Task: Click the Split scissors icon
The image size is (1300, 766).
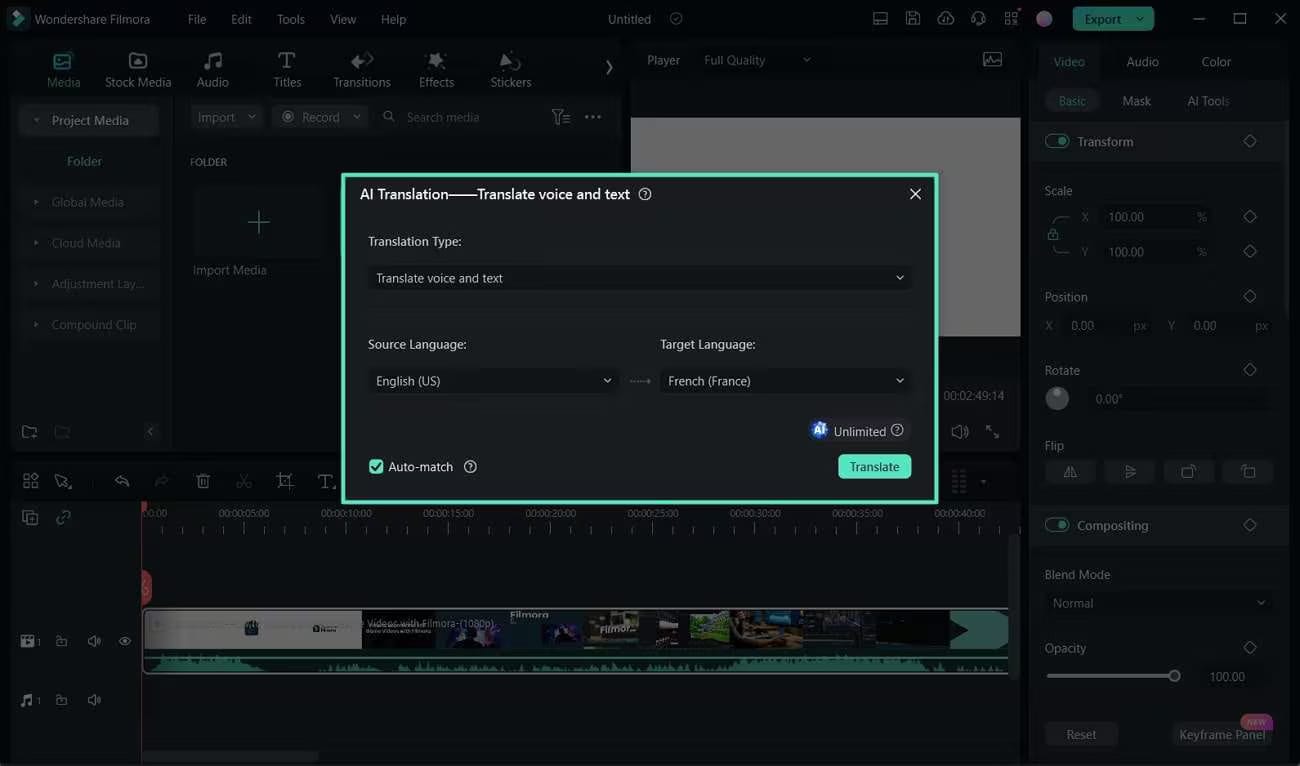Action: [244, 481]
